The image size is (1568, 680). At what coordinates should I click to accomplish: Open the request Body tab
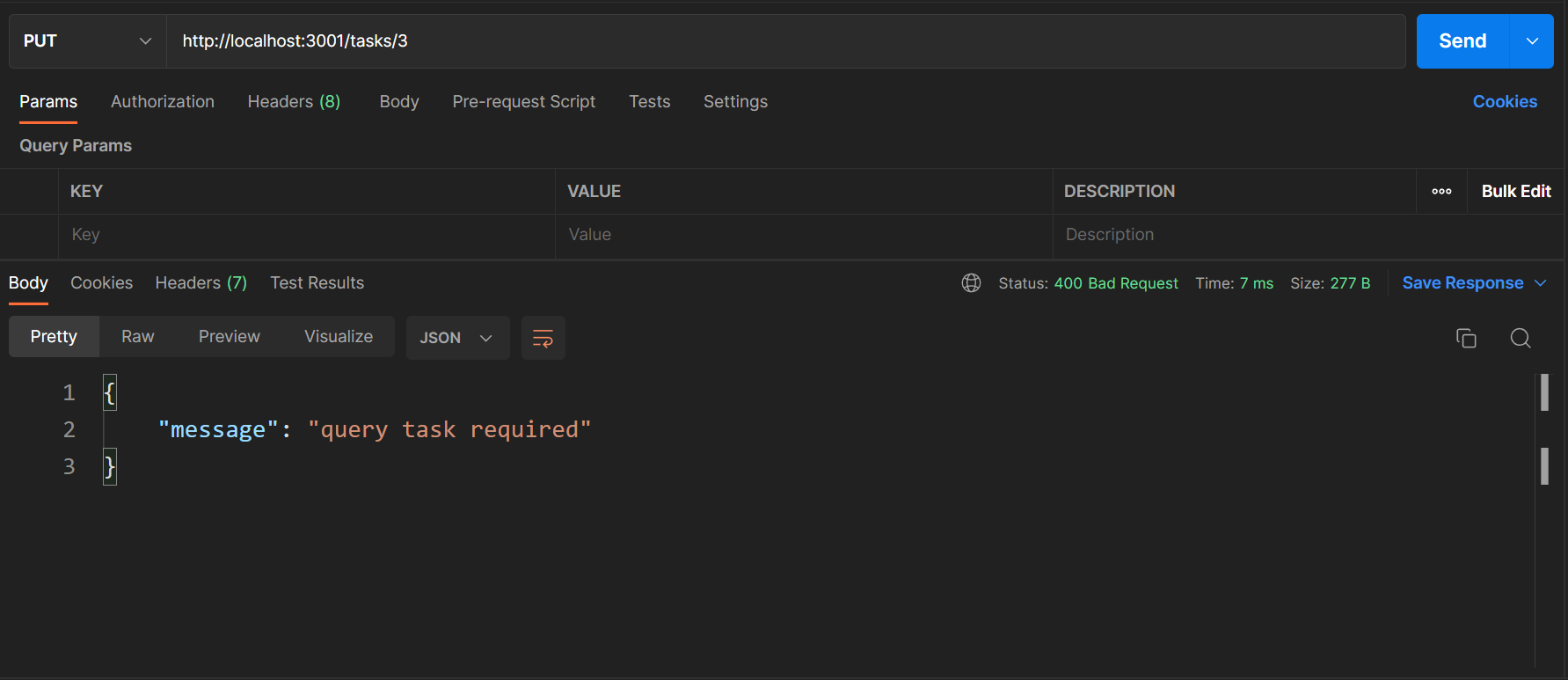click(x=399, y=102)
